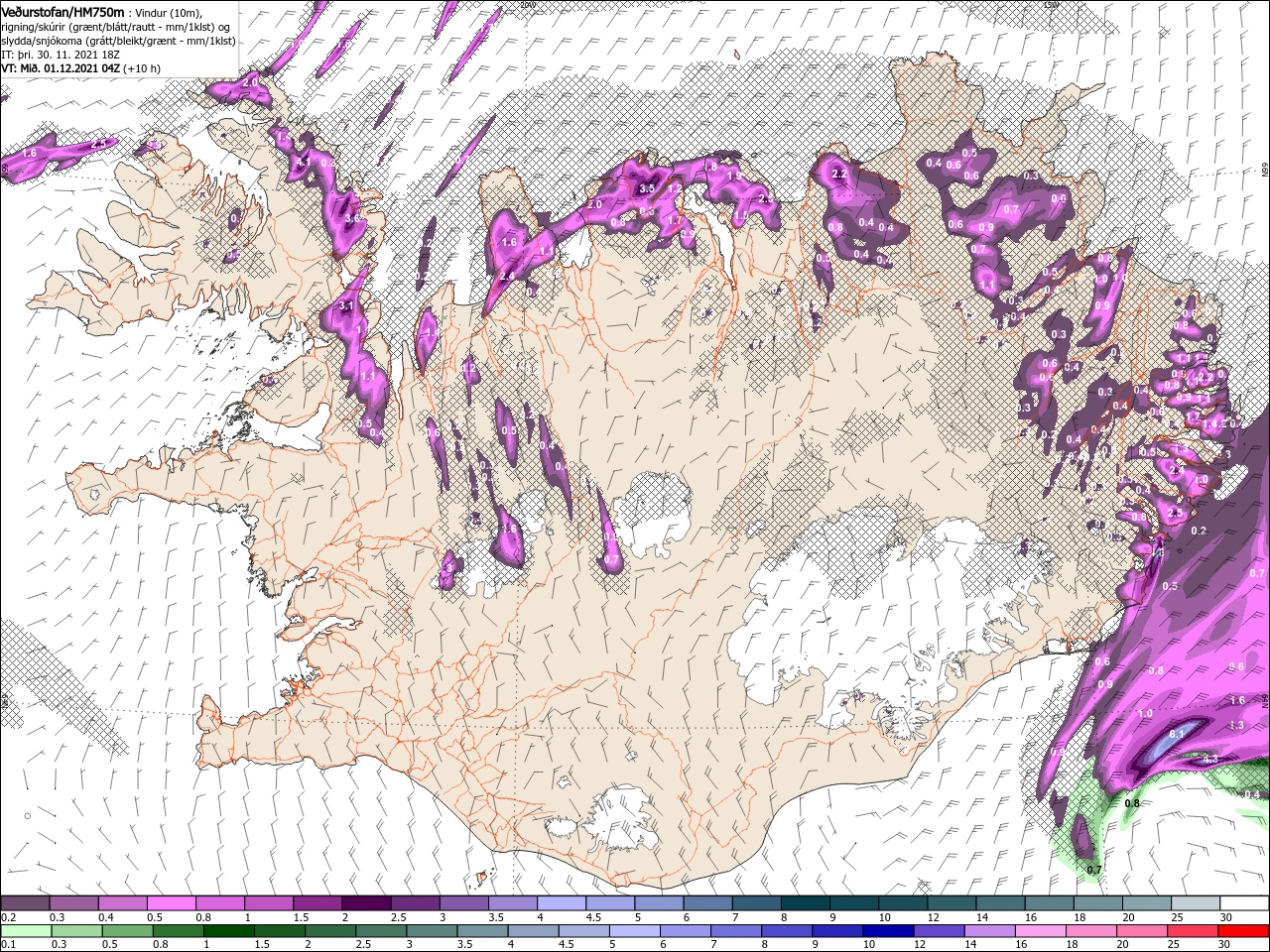Click the white 30 swatch in the upper legend

tap(1242, 903)
